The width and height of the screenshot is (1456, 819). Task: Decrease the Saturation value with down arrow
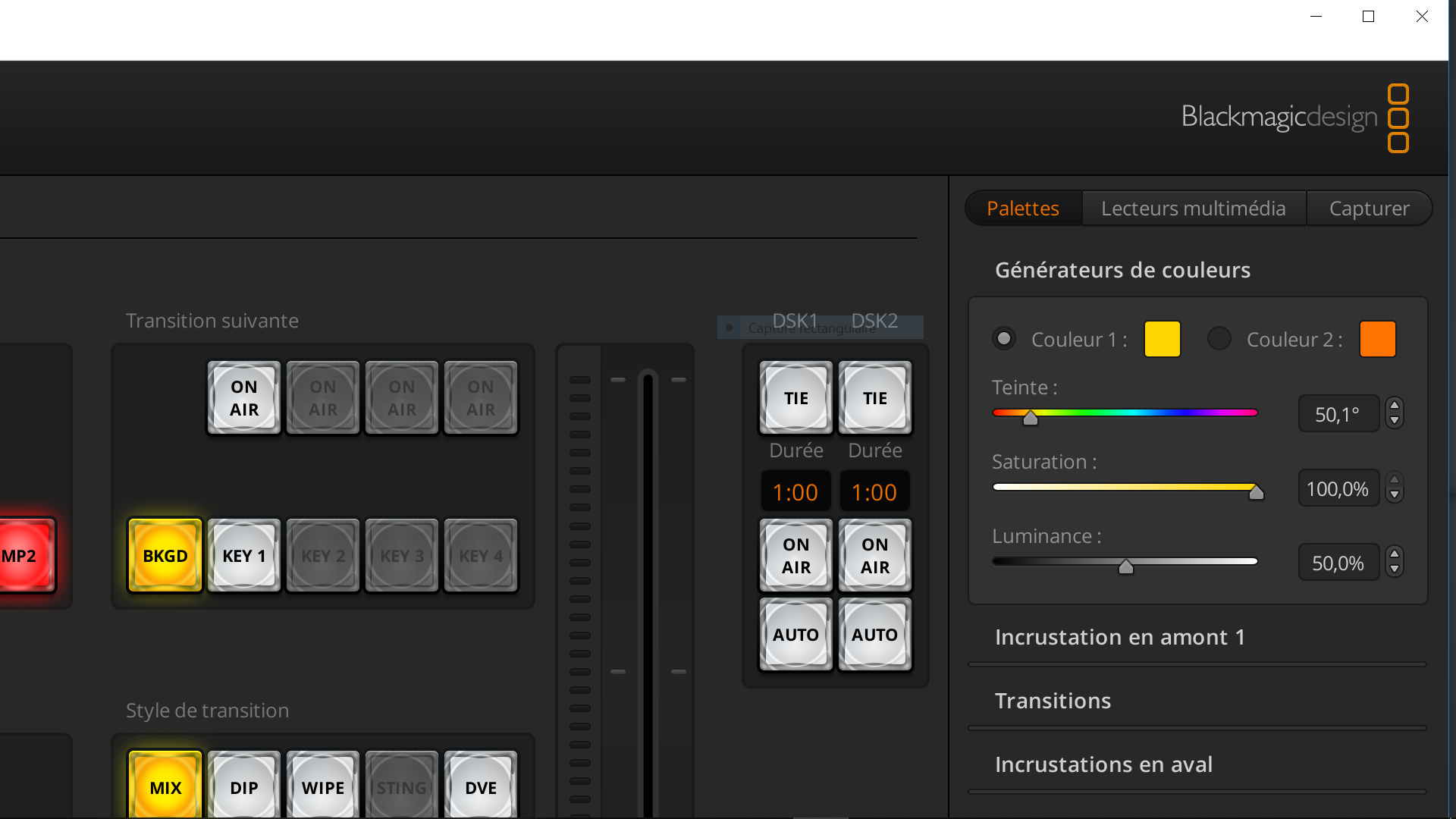pyautogui.click(x=1395, y=495)
